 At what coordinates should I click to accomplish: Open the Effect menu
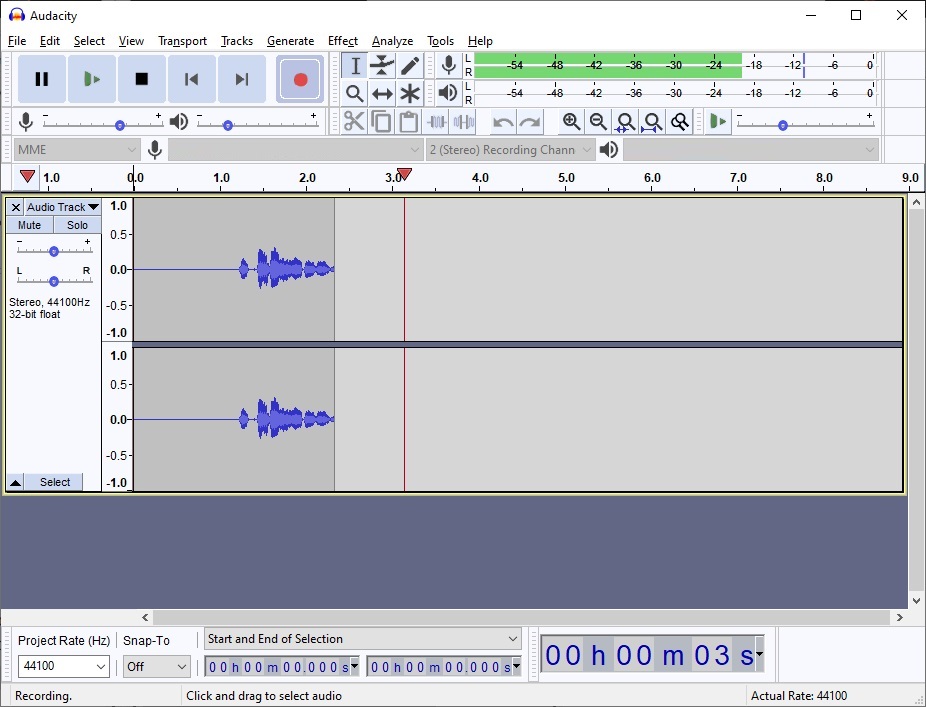tap(343, 41)
